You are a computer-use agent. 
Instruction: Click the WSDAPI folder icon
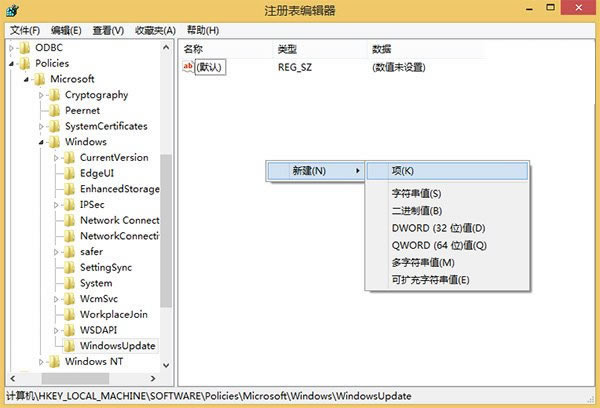[x=69, y=330]
